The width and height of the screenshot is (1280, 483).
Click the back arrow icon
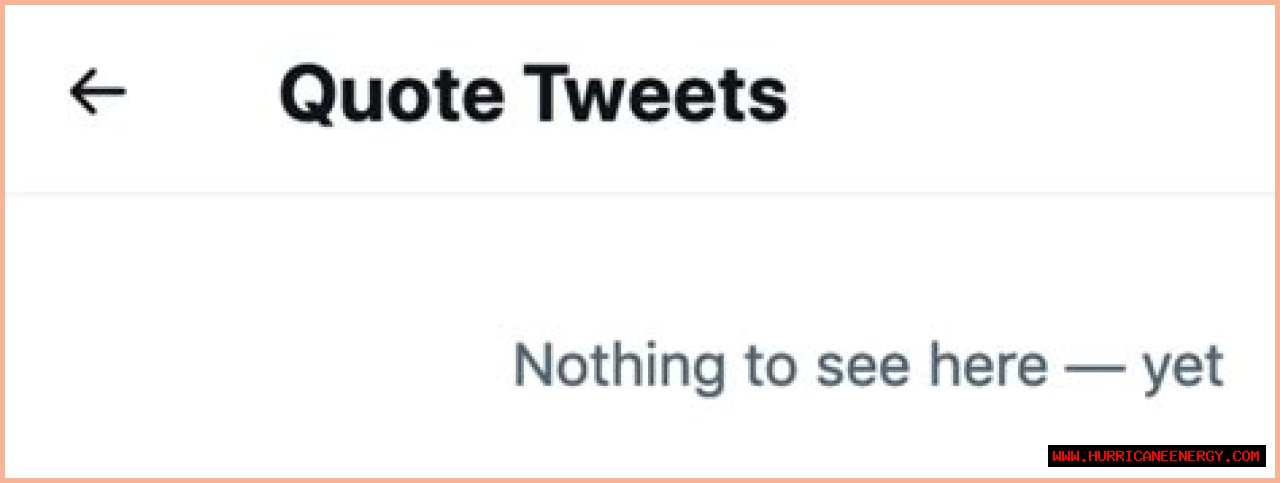pos(98,92)
